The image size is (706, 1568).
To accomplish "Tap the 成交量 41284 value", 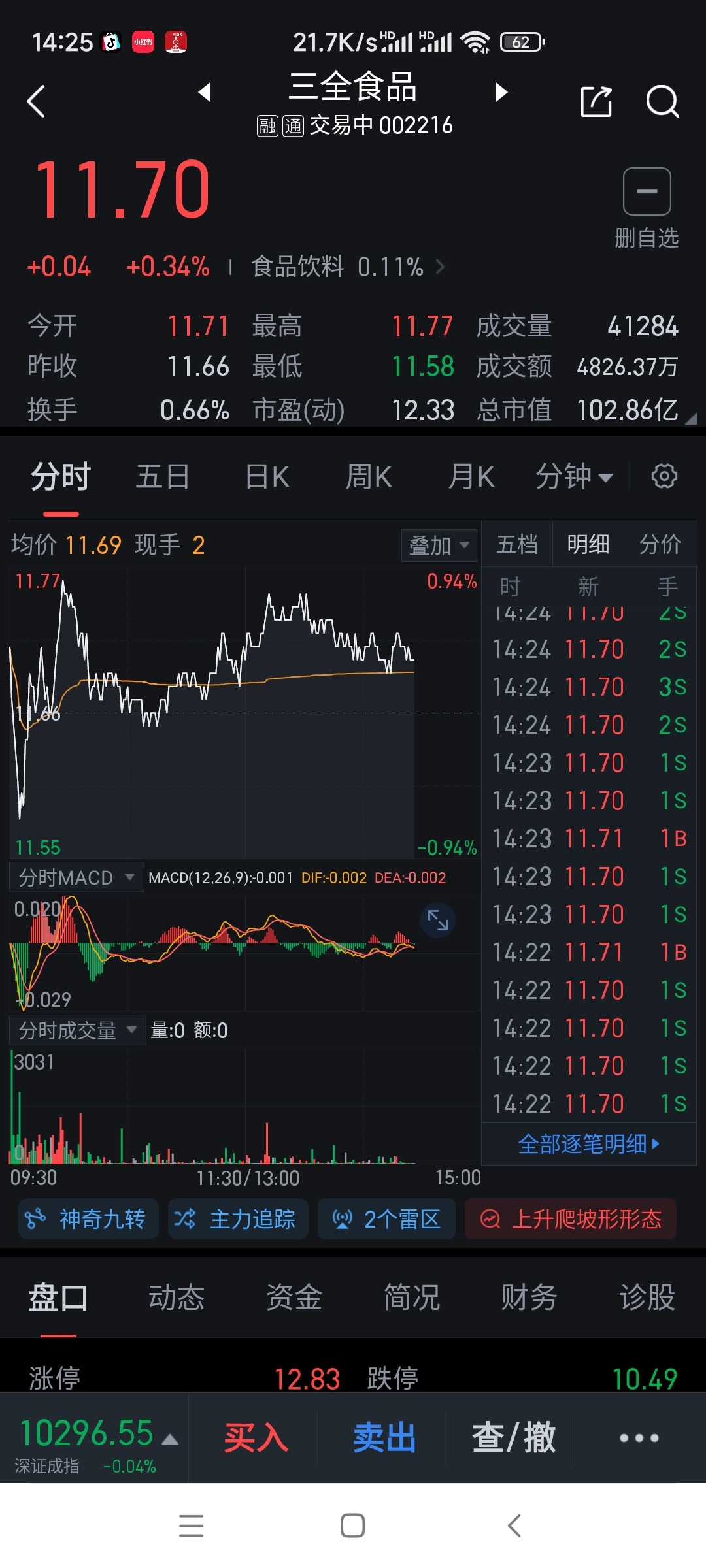I will click(643, 326).
